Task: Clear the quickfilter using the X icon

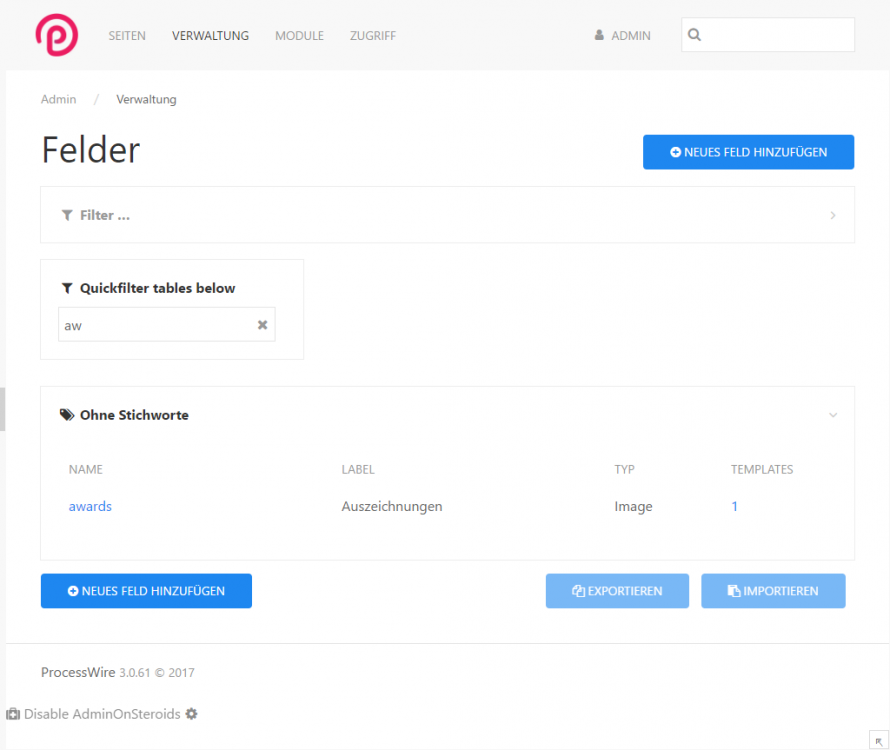Action: [262, 324]
